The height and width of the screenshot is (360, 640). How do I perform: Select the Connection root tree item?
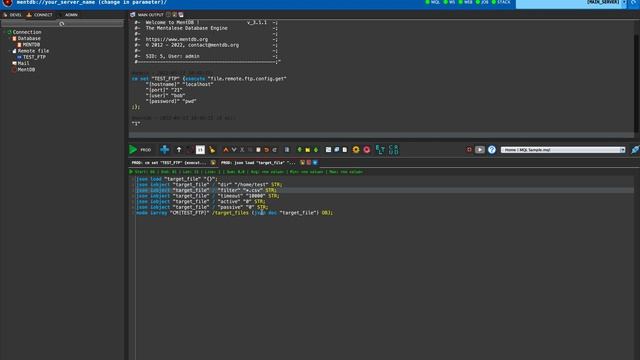pyautogui.click(x=27, y=32)
